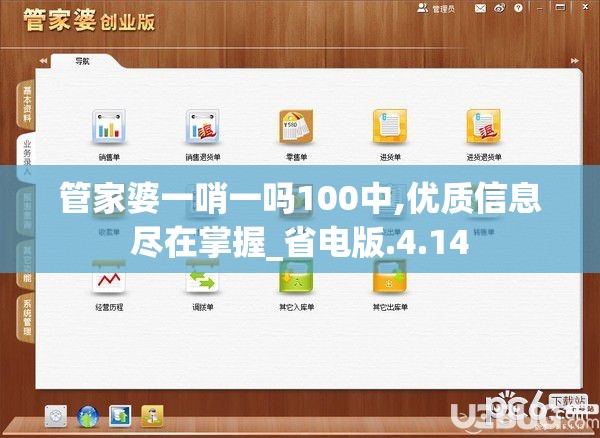
Task: Switch to the 基本资料 side tab
Action: click(27, 104)
